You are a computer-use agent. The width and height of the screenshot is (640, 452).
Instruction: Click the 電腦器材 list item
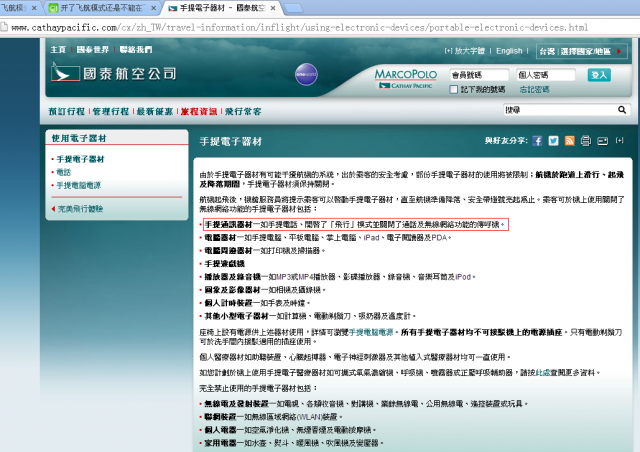click(328, 238)
